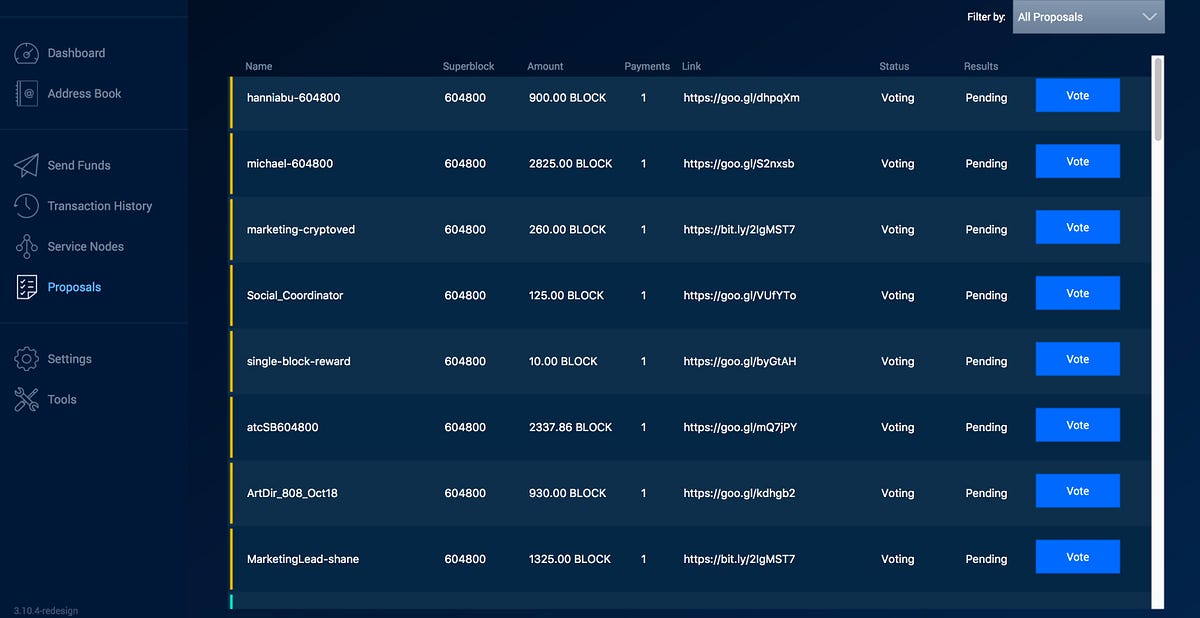Image resolution: width=1200 pixels, height=618 pixels.
Task: Open the Tools label
Action: (62, 399)
